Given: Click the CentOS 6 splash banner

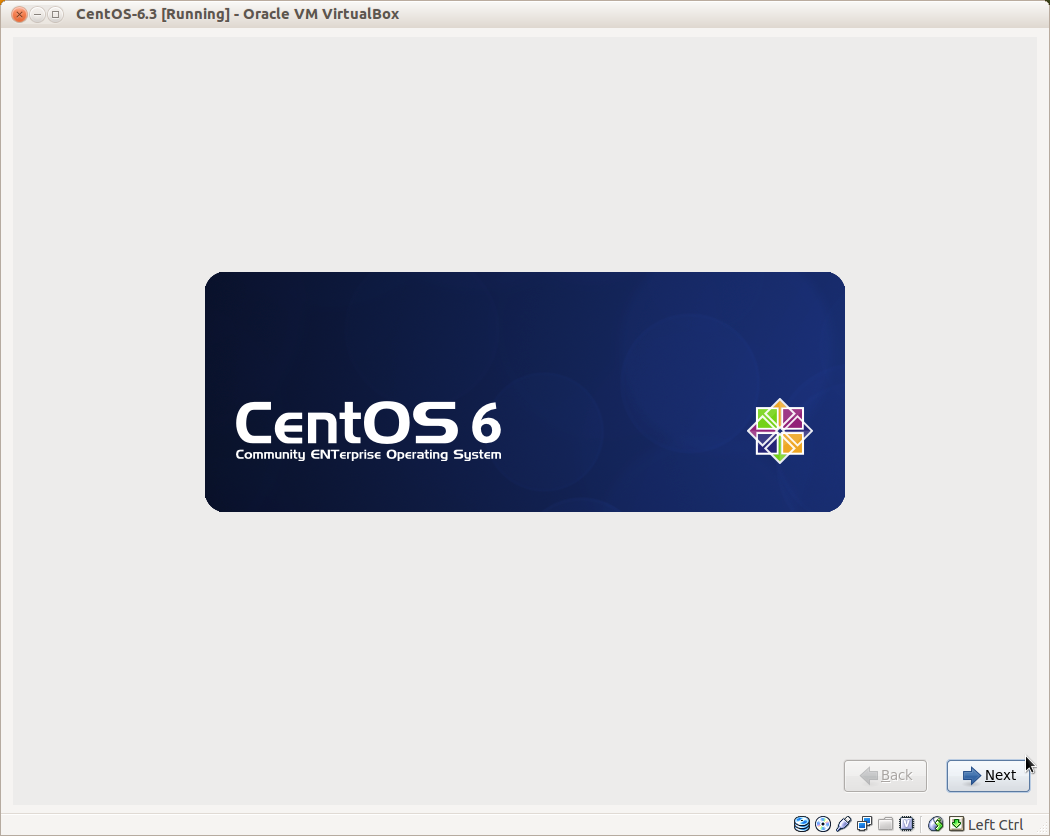Looking at the screenshot, I should pos(524,392).
